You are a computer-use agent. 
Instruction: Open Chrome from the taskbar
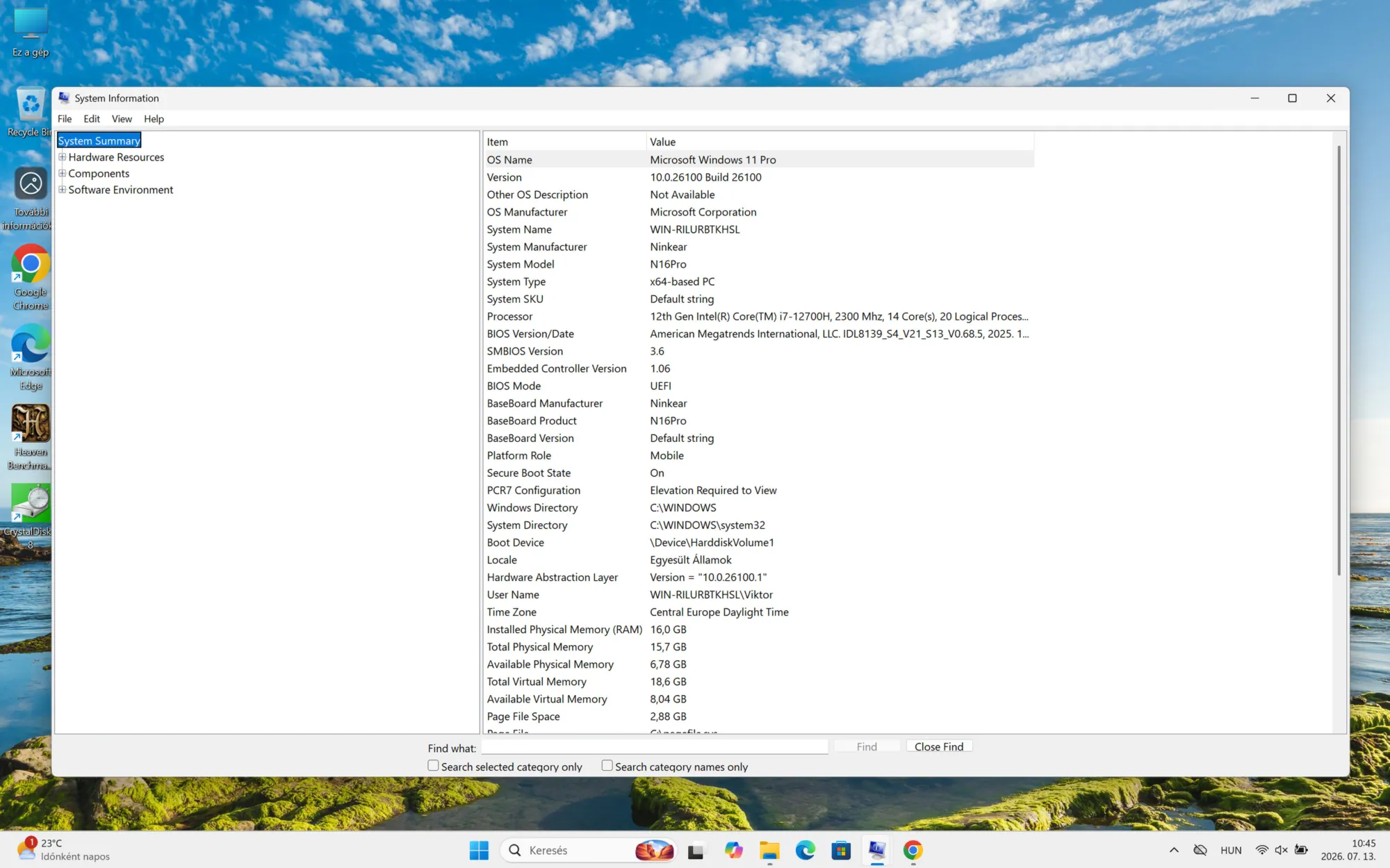(x=913, y=850)
